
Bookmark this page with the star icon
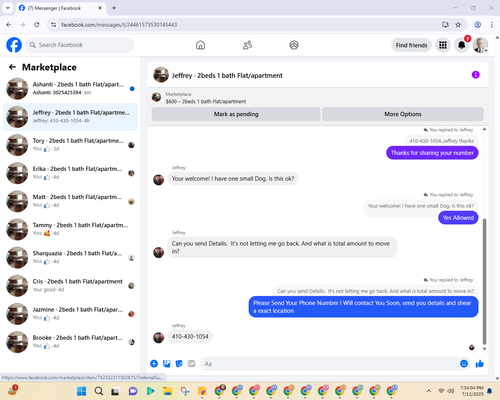click(x=458, y=25)
